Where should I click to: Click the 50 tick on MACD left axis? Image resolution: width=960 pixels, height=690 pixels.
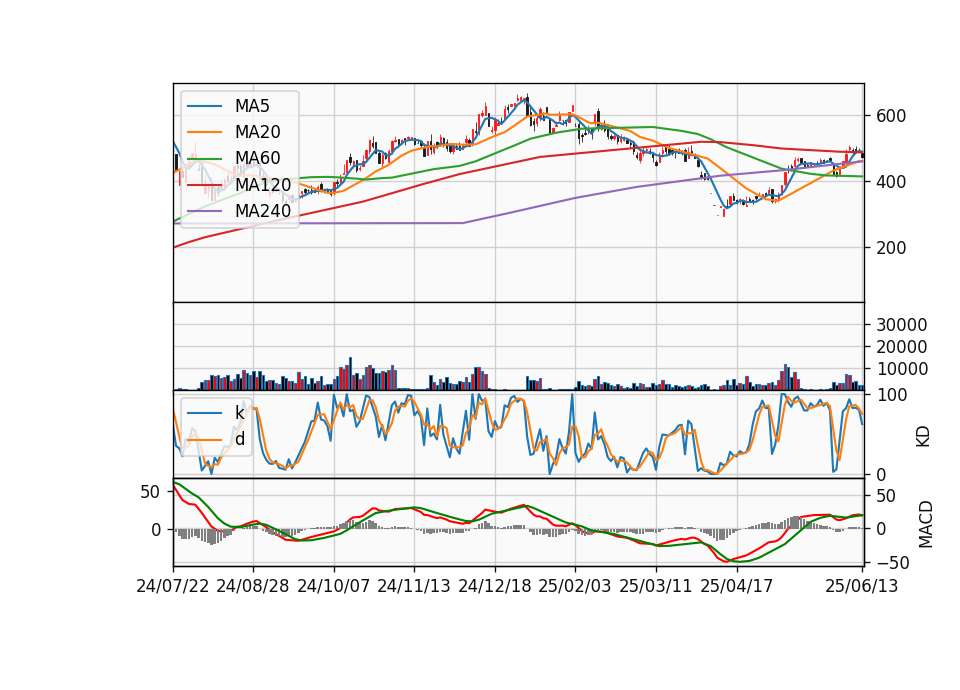[x=150, y=492]
